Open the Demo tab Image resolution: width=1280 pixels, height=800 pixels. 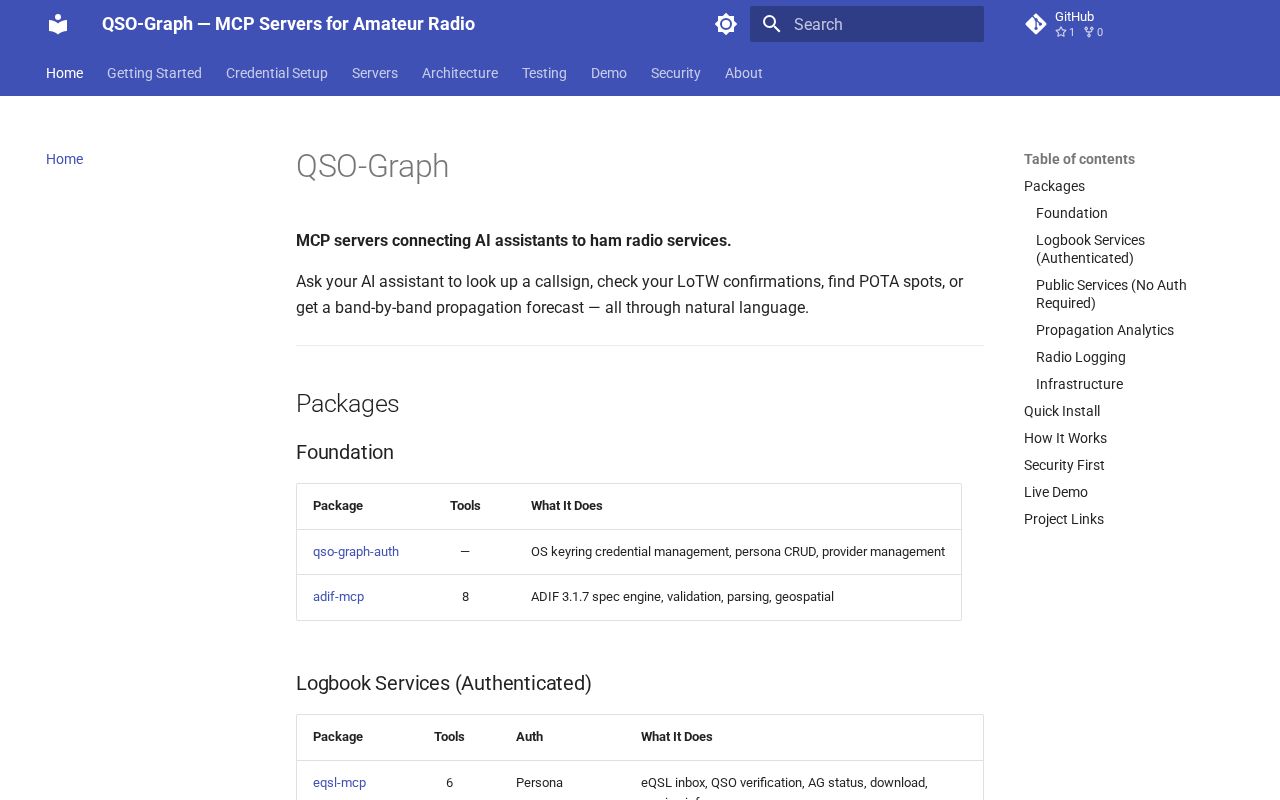pos(609,73)
